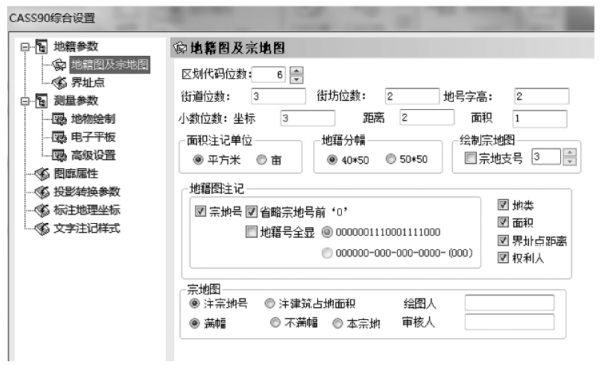Decrease 区划代码位数 with the down arrow
The height and width of the screenshot is (365, 600).
[297, 79]
